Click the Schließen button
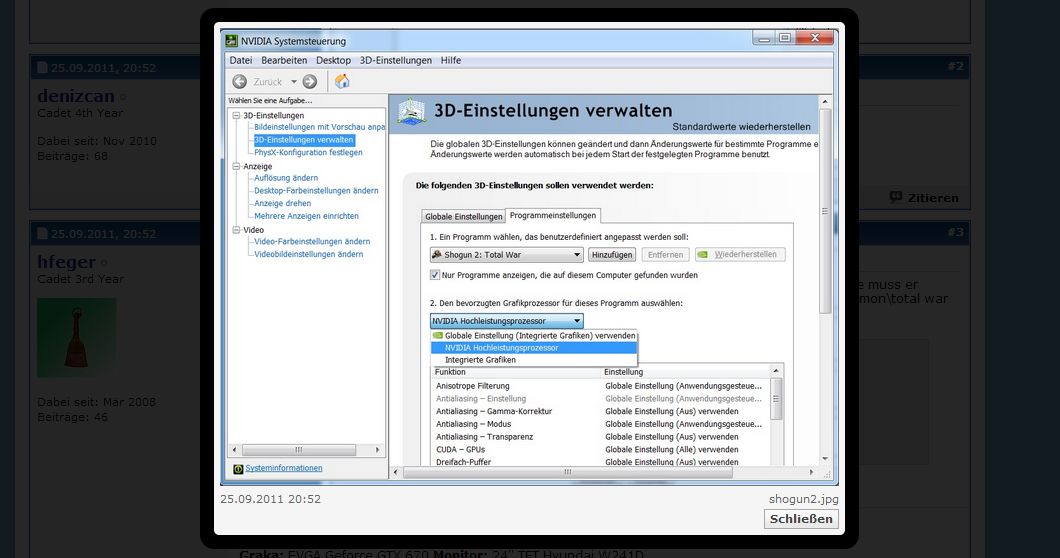This screenshot has height=558, width=1060. 801,519
